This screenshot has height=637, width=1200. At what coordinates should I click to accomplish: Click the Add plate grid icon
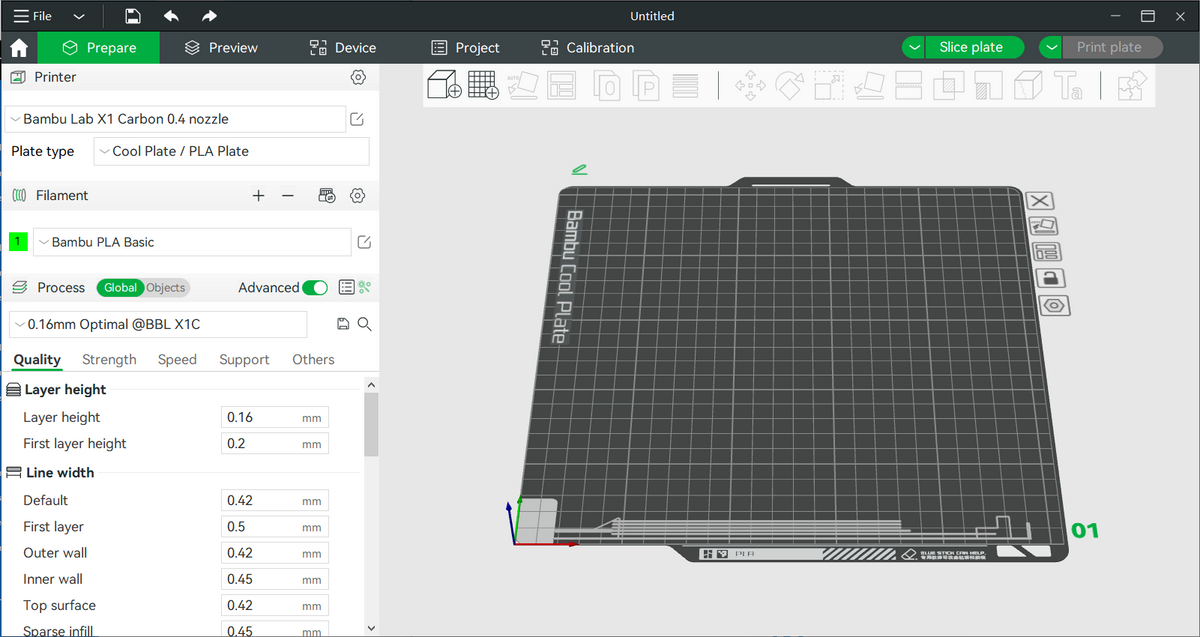(483, 85)
